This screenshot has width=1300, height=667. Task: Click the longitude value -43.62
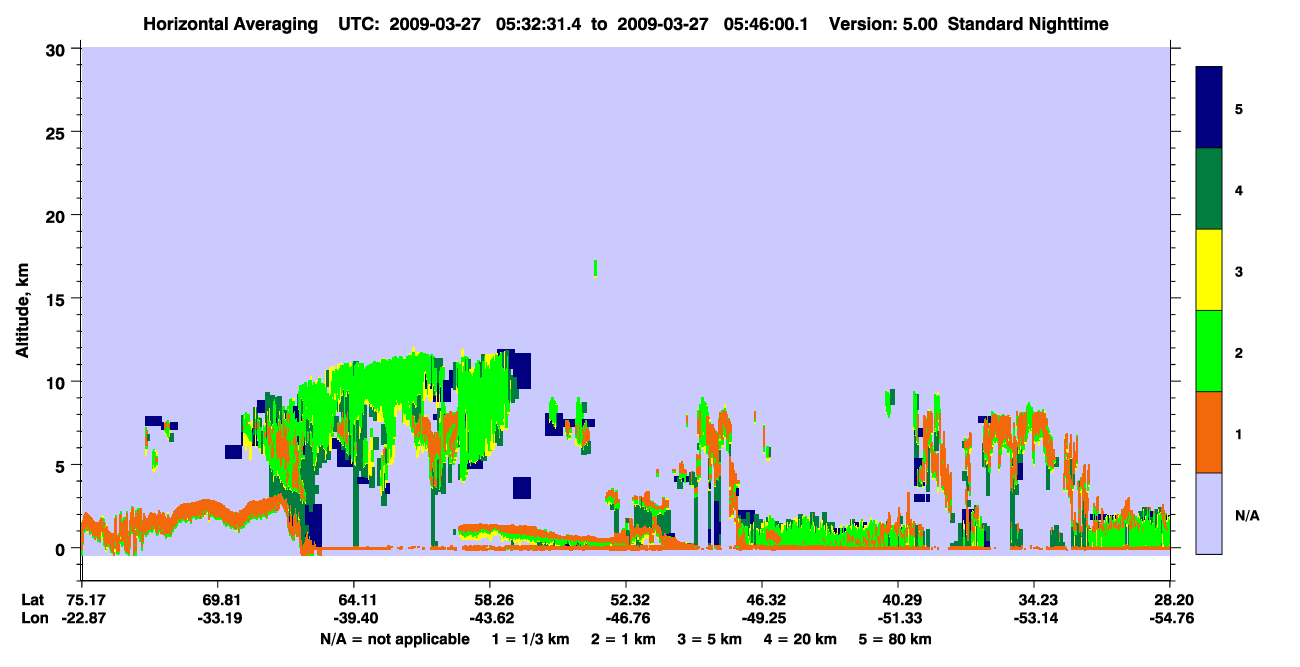pyautogui.click(x=490, y=618)
